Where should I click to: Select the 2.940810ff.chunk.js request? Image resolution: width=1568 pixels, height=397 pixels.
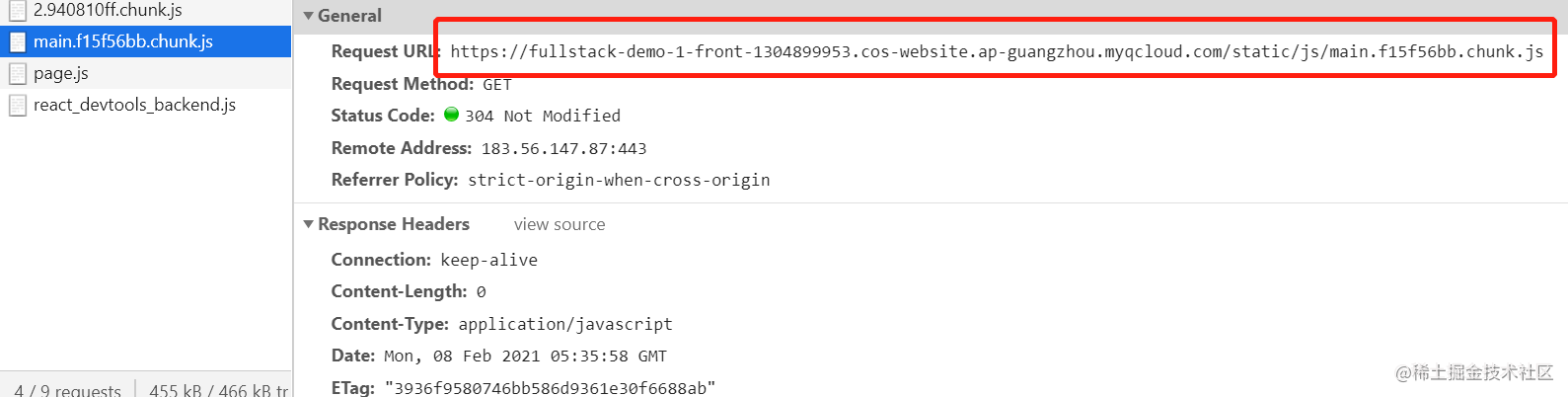coord(145,11)
